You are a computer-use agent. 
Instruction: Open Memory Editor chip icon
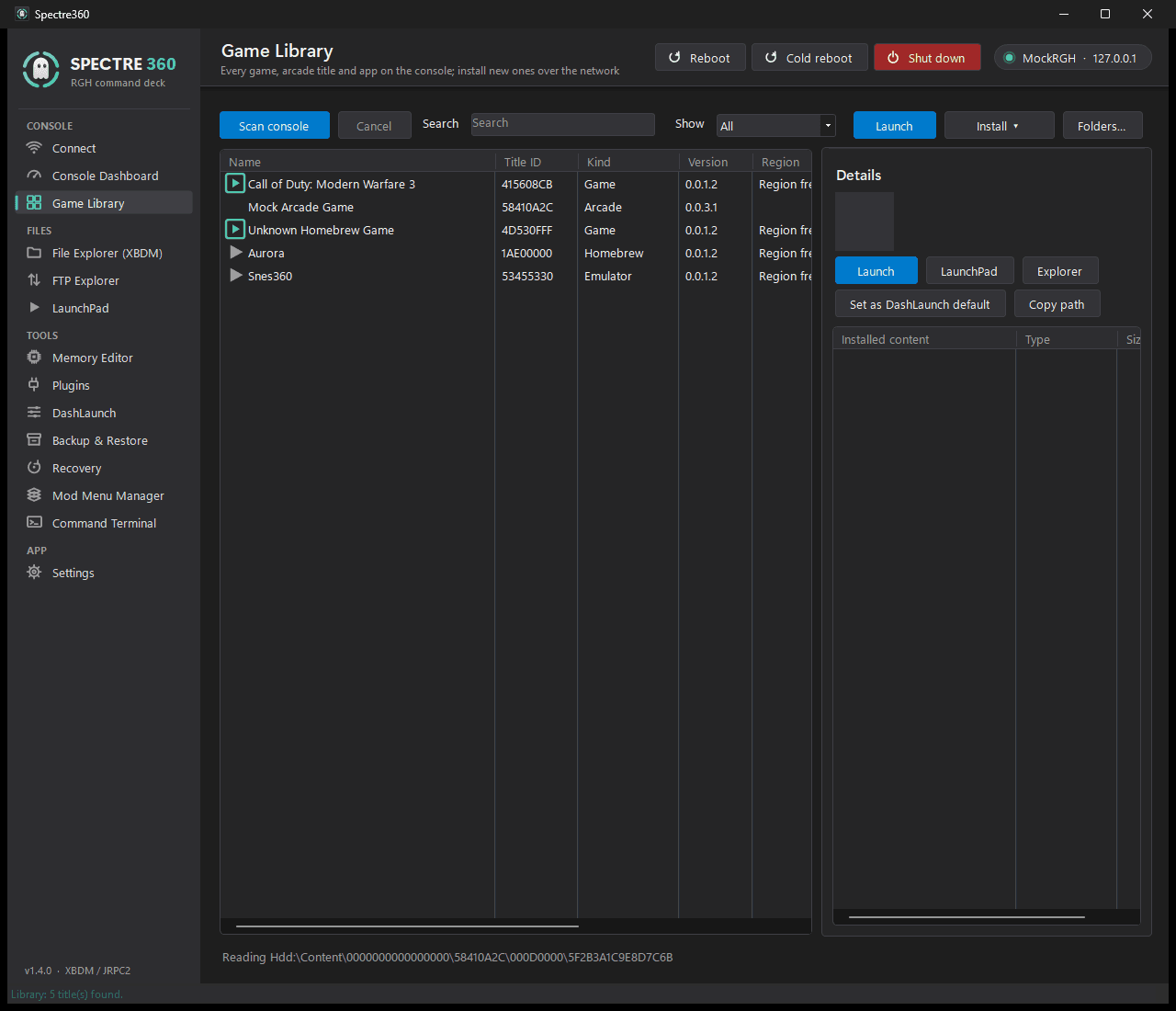pos(34,358)
